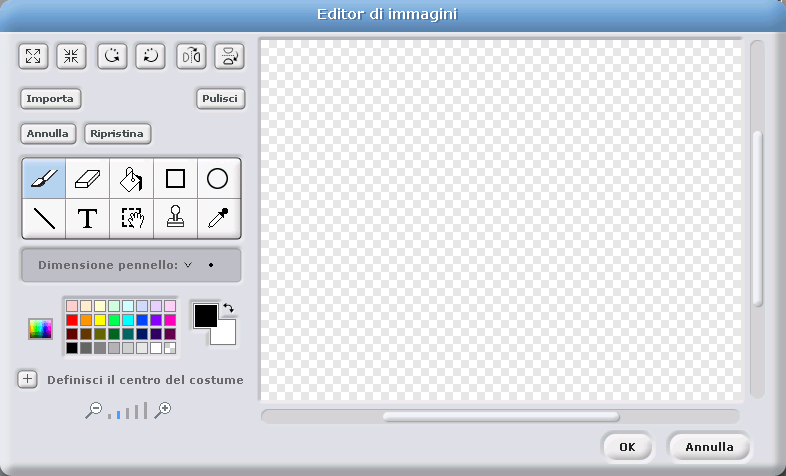Pick the magenta palette swatch
The height and width of the screenshot is (476, 786).
[x=170, y=320]
